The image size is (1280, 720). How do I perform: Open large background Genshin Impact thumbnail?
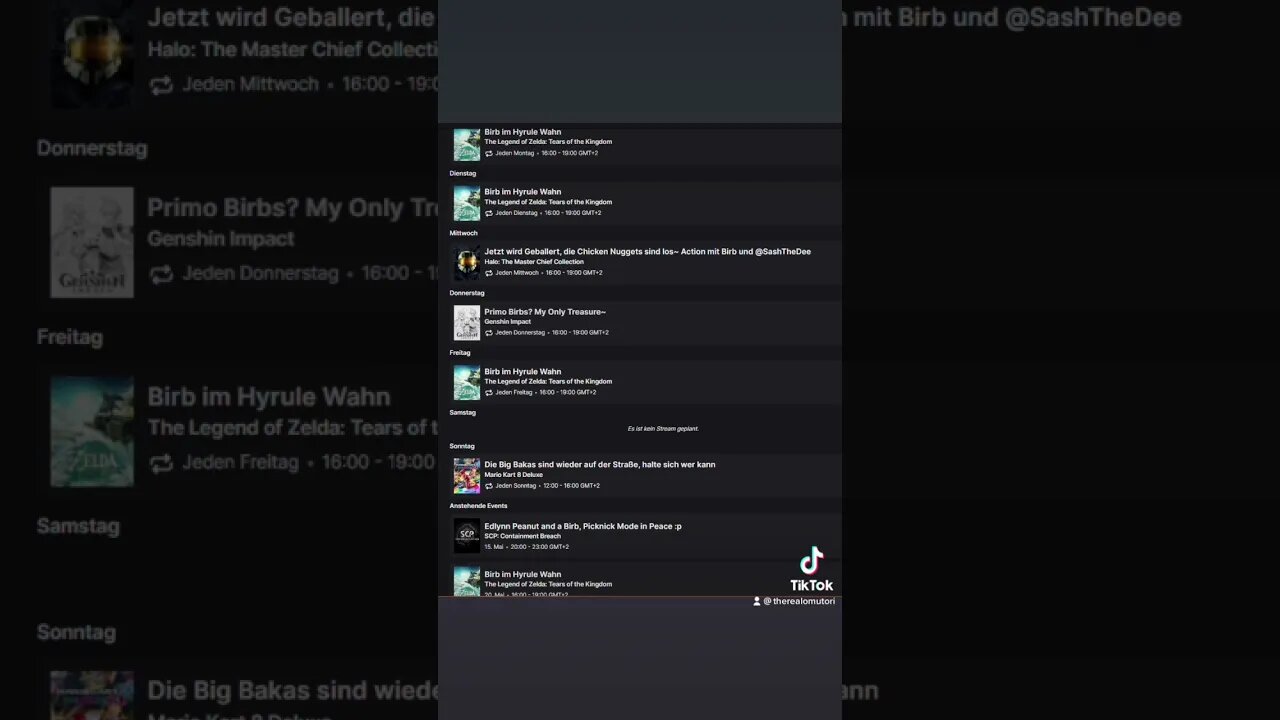pos(92,242)
